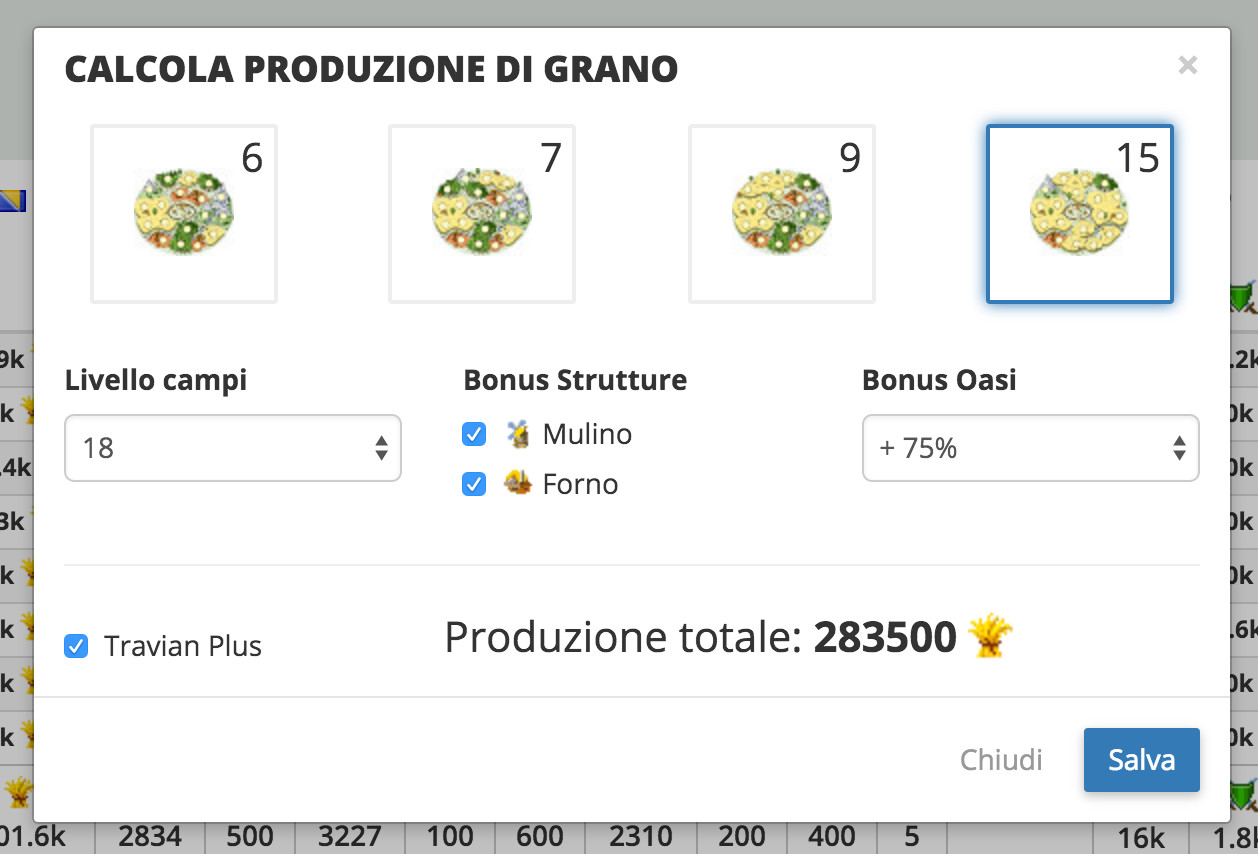
Task: Select the 6-cropper village type tile
Action: coord(184,214)
